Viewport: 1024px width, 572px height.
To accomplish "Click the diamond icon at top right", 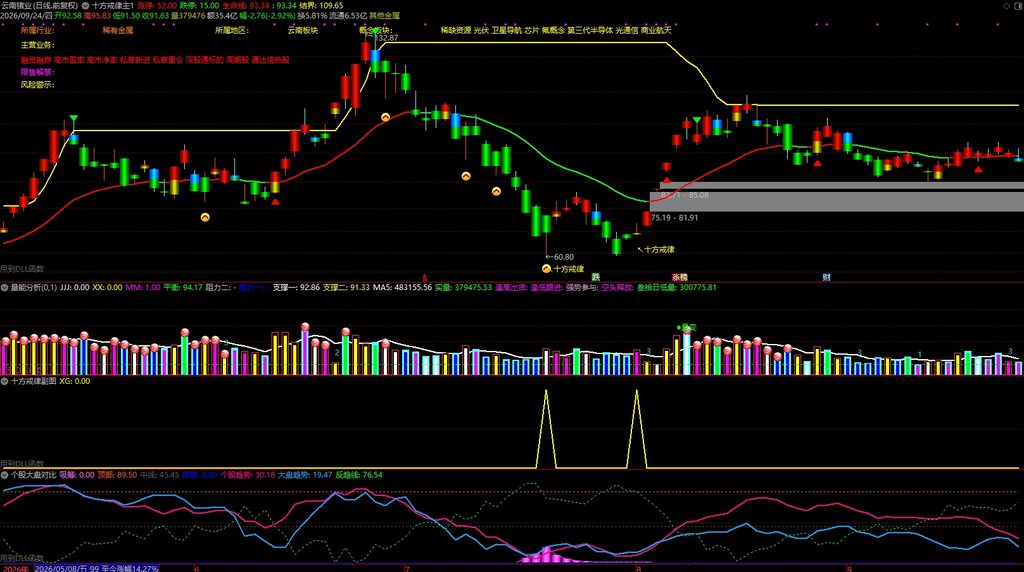I will tap(1006, 5).
